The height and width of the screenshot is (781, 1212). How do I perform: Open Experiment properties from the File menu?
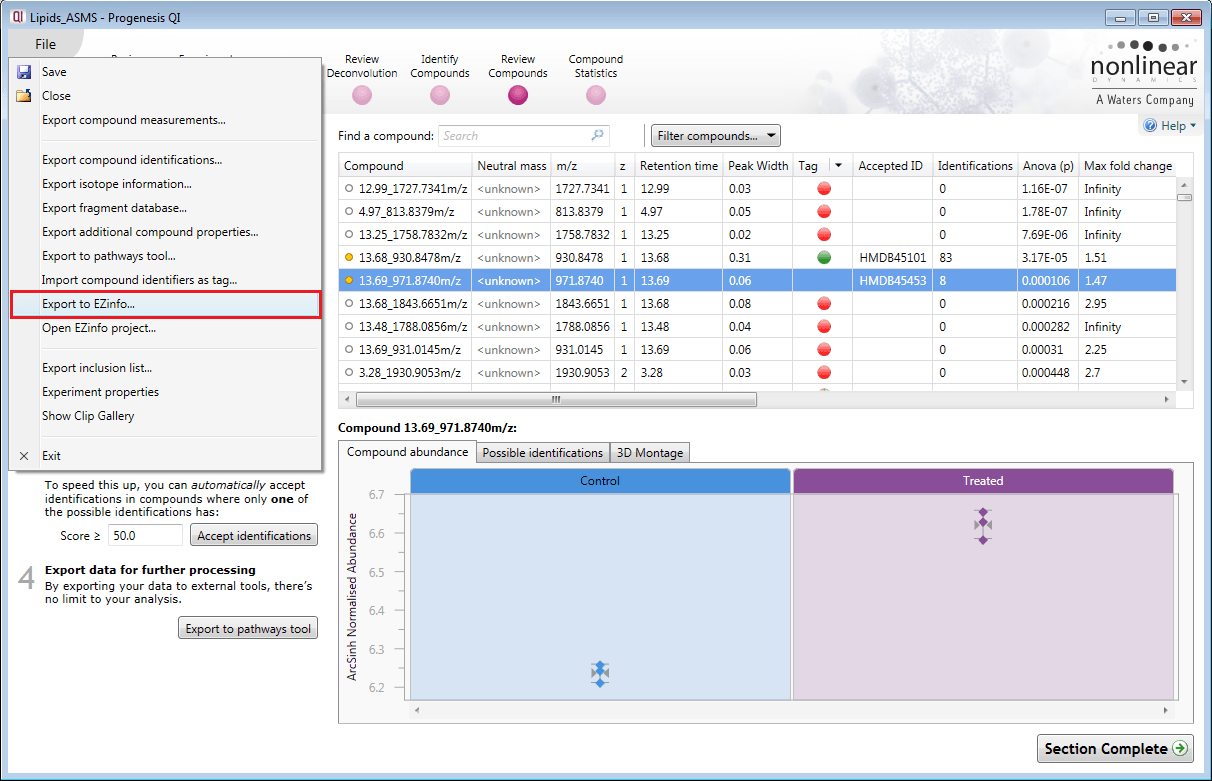(x=100, y=392)
